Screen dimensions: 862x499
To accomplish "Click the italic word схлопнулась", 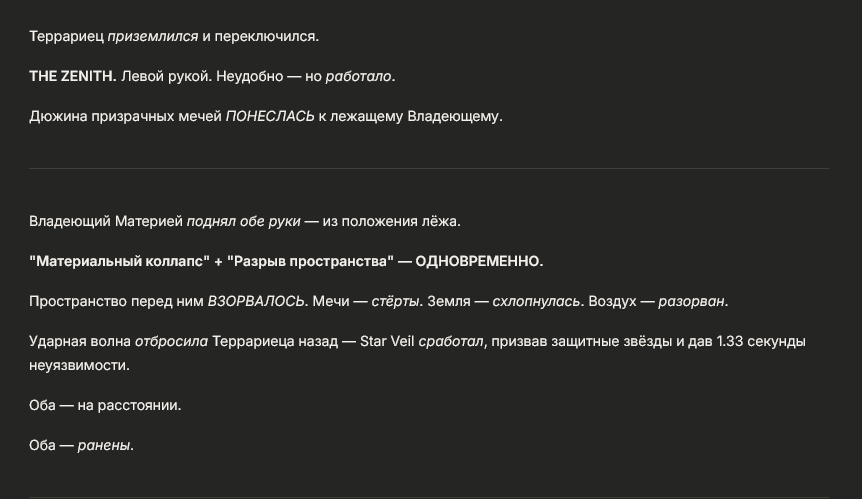I will (x=536, y=301).
